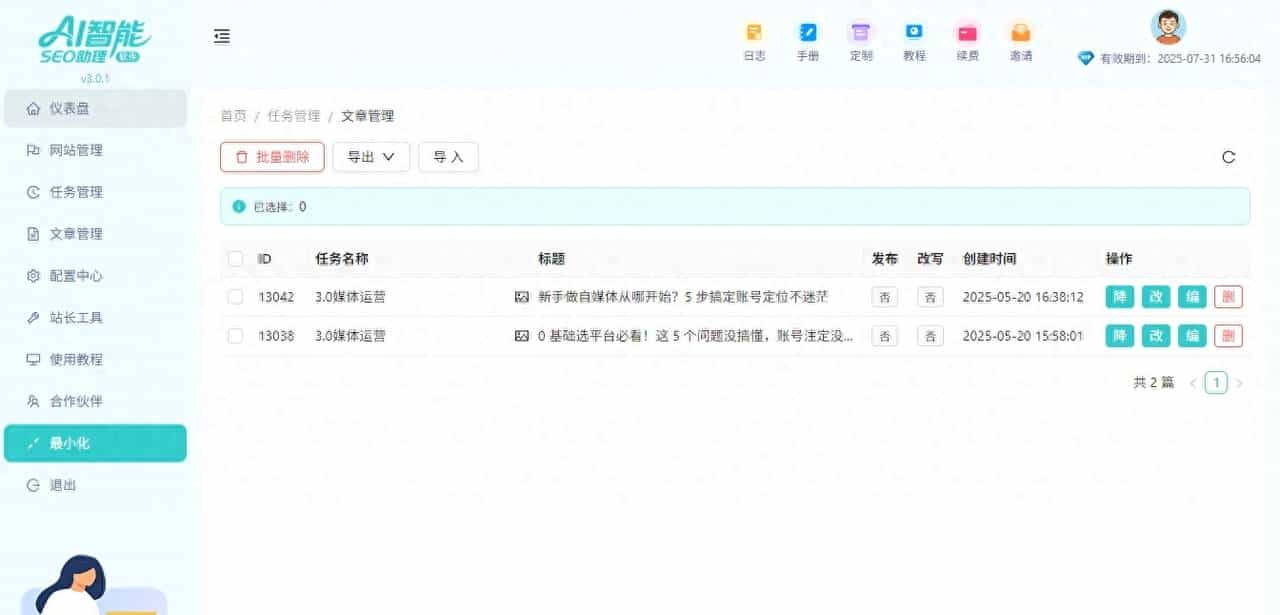Click the refresh icon above the table
The width and height of the screenshot is (1280, 615).
coord(1229,156)
